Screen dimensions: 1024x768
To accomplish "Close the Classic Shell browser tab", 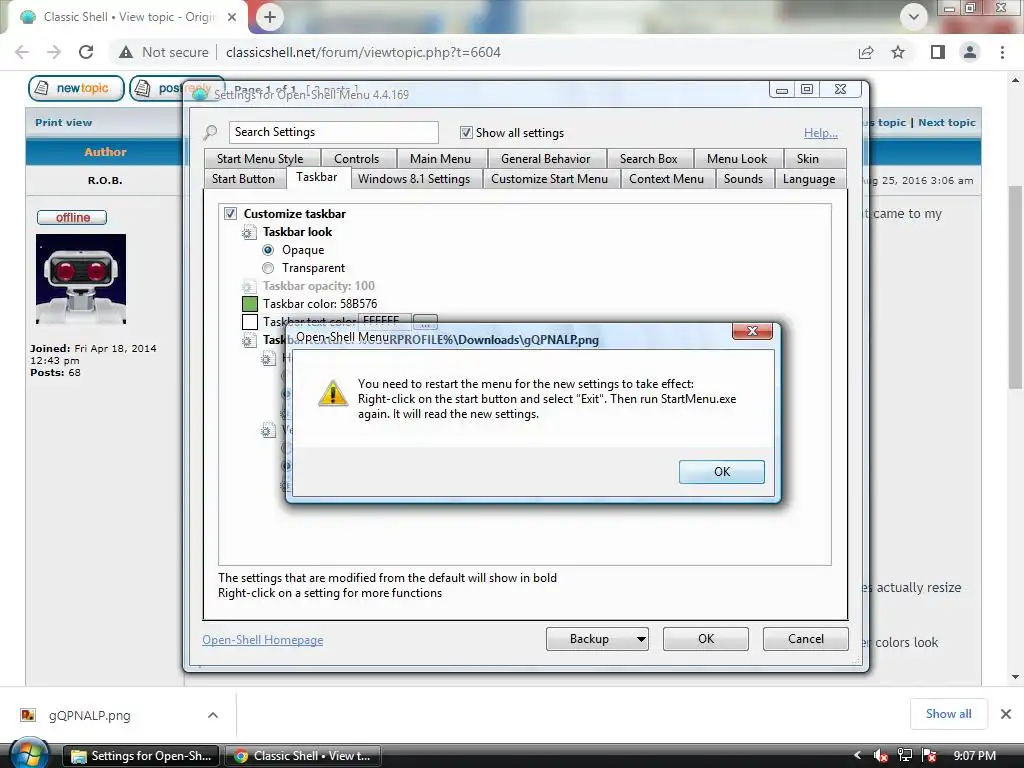I will coord(232,17).
